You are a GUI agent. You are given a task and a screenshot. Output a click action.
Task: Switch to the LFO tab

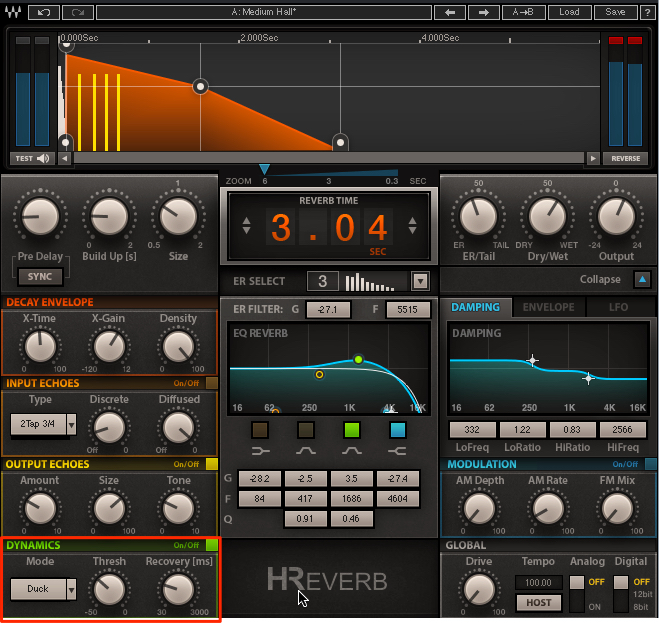(x=619, y=307)
